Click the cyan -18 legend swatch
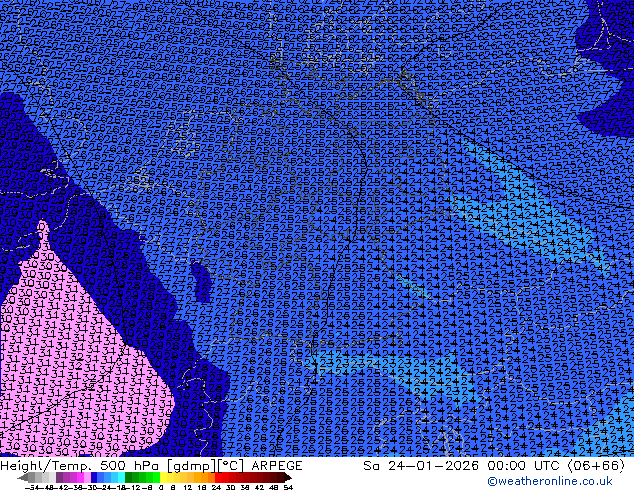 pos(121,478)
